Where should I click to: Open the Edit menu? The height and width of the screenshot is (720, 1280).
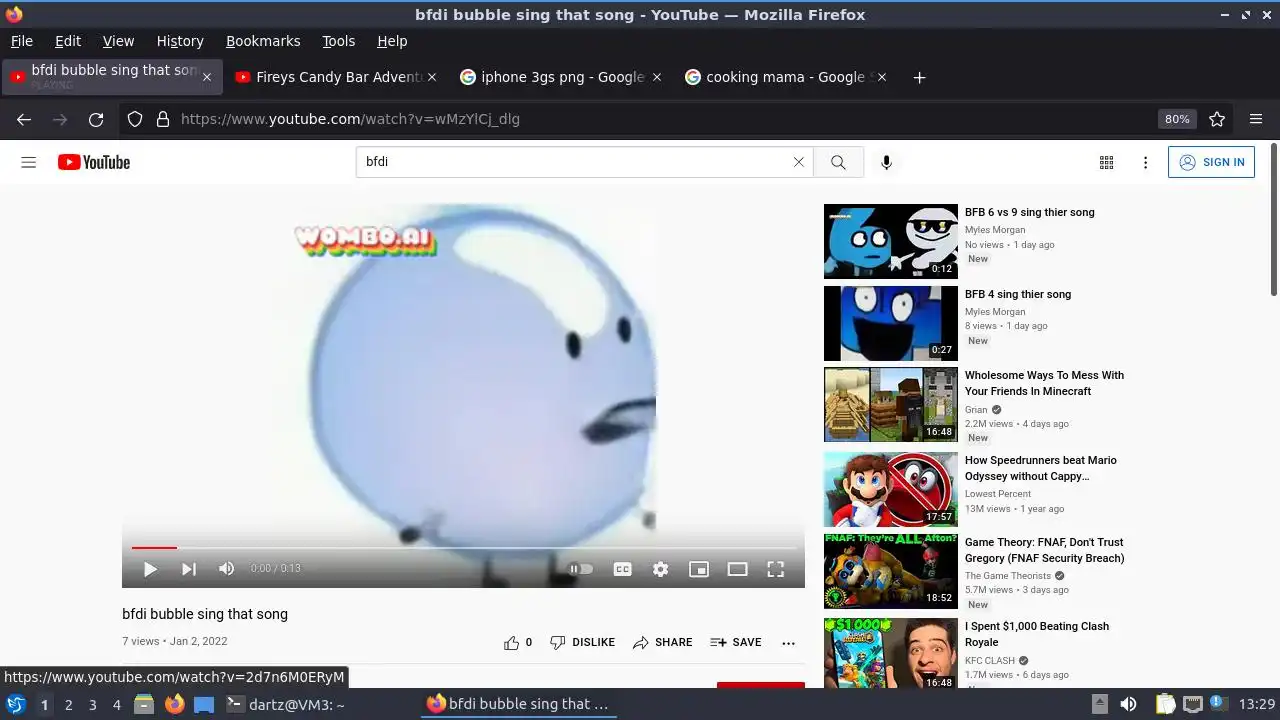[68, 41]
